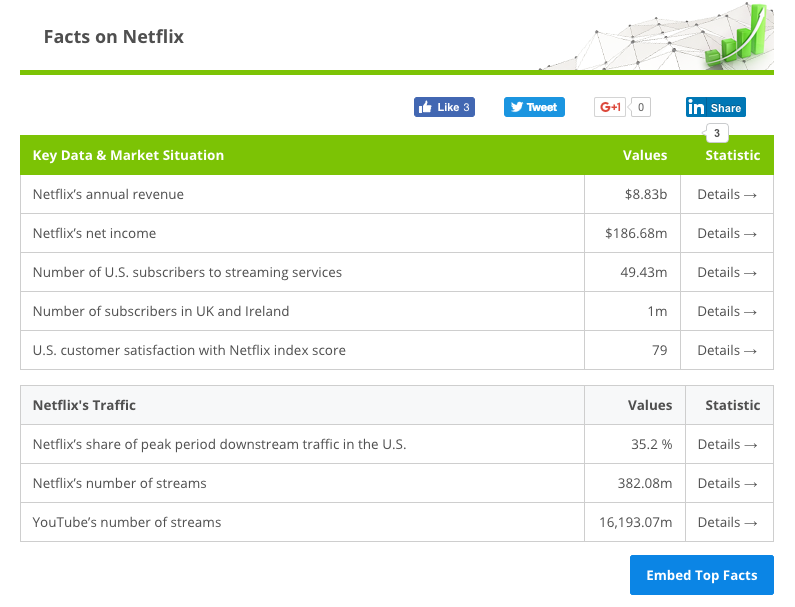Open Details for customer satisfaction index score

[727, 350]
